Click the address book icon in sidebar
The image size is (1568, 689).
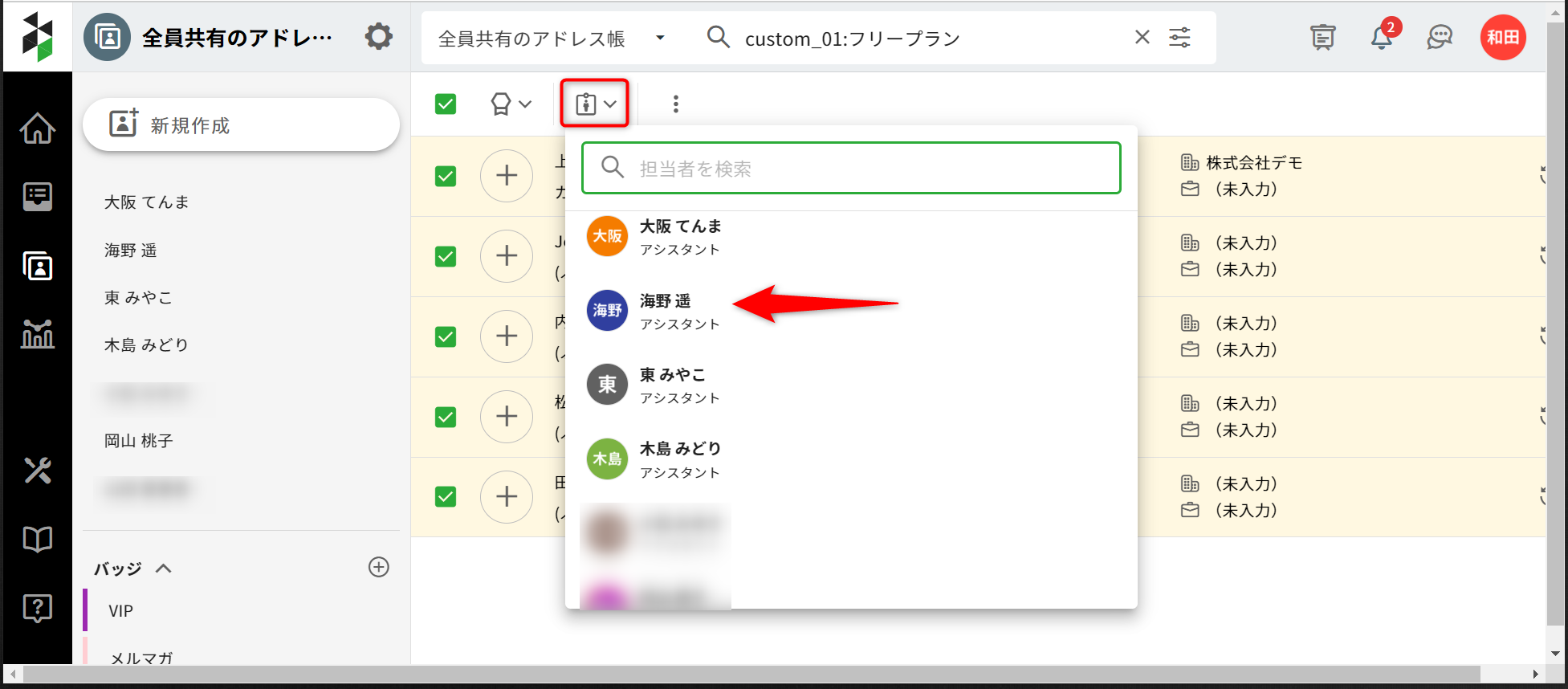tap(37, 266)
